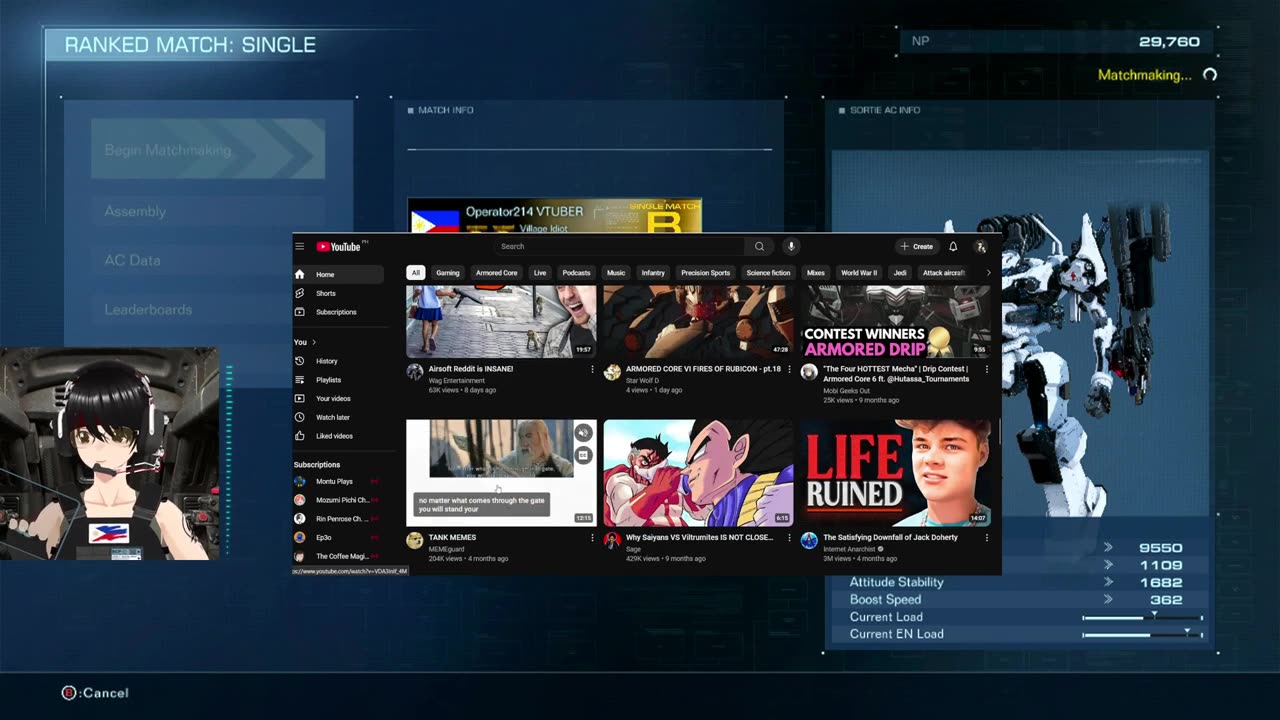Click the search magnifier button
The image size is (1280, 720).
759,246
